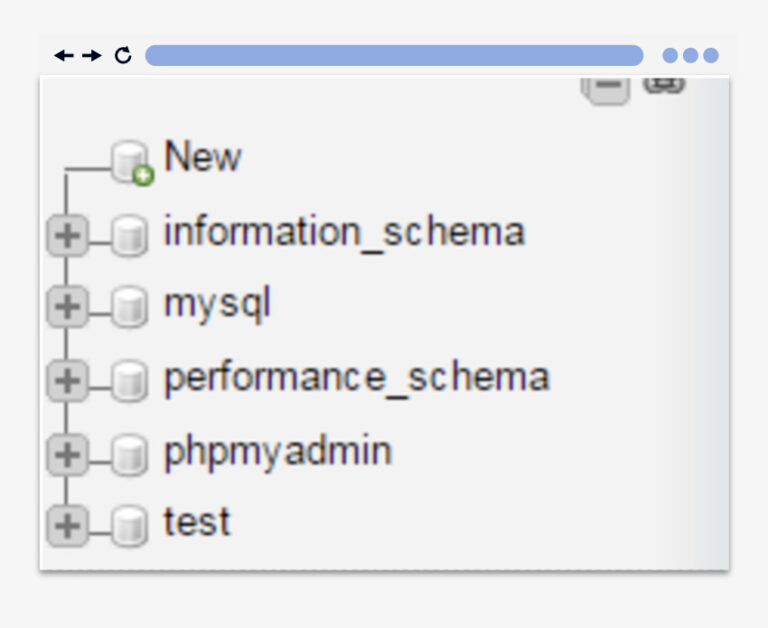The image size is (768, 628).
Task: Collapse all tree nodes with the minus icon
Action: 606,86
